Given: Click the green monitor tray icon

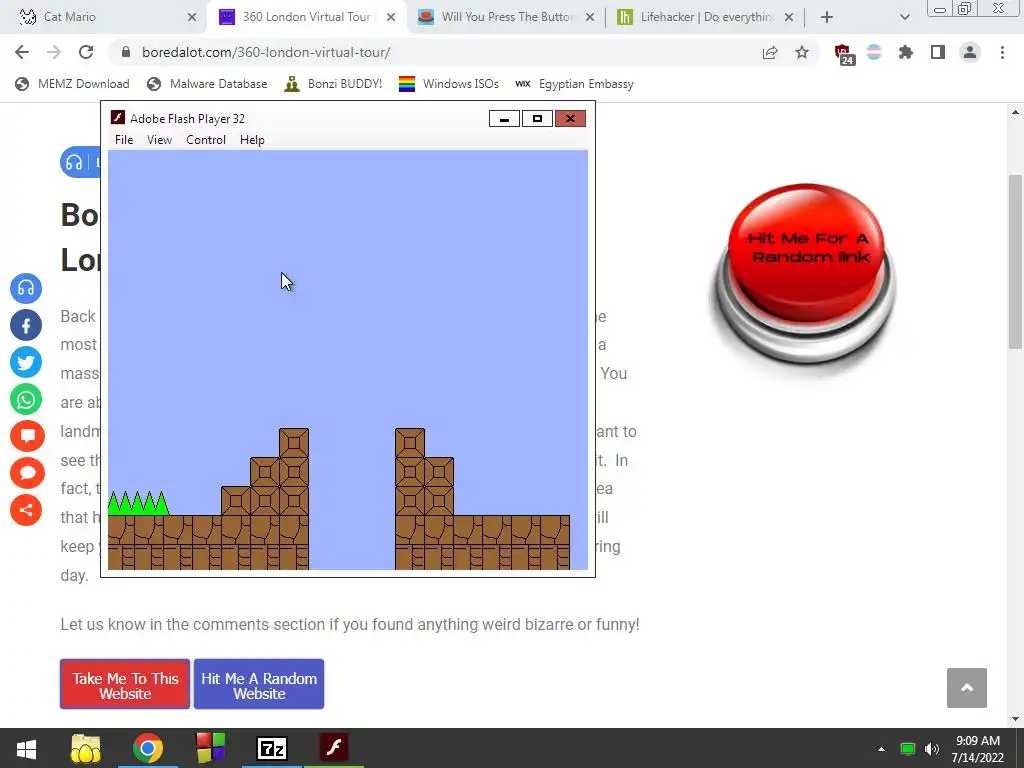Looking at the screenshot, I should pos(908,749).
